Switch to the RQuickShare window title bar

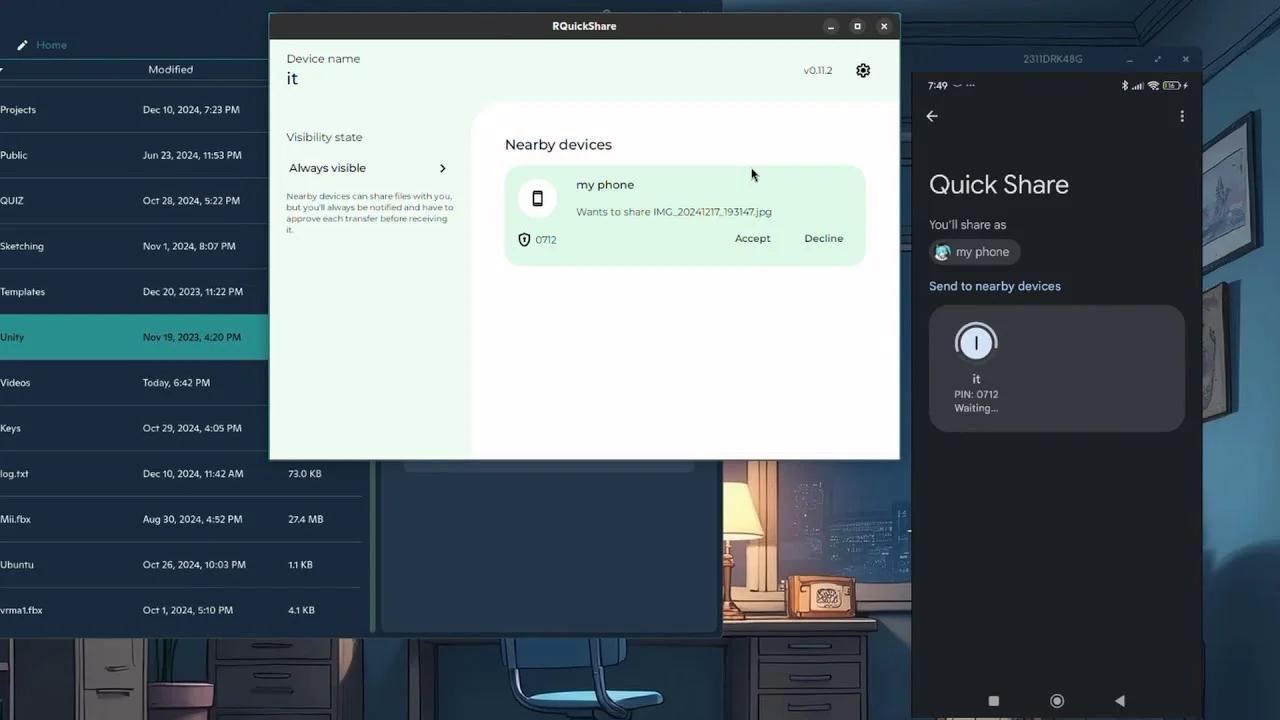pyautogui.click(x=583, y=26)
